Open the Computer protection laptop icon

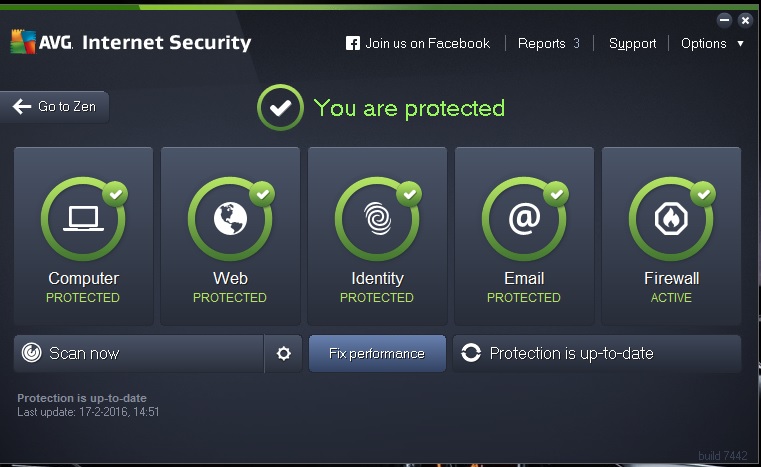pyautogui.click(x=83, y=218)
